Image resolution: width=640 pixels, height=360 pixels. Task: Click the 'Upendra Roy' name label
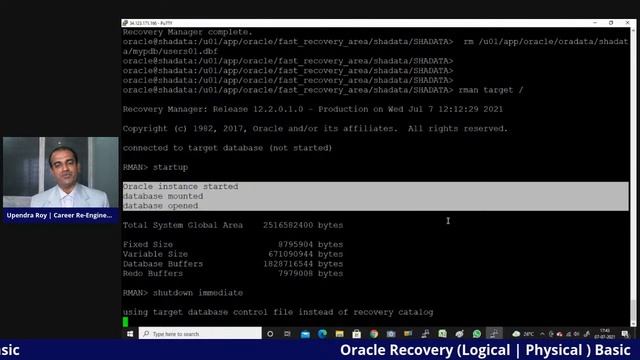coord(59,215)
